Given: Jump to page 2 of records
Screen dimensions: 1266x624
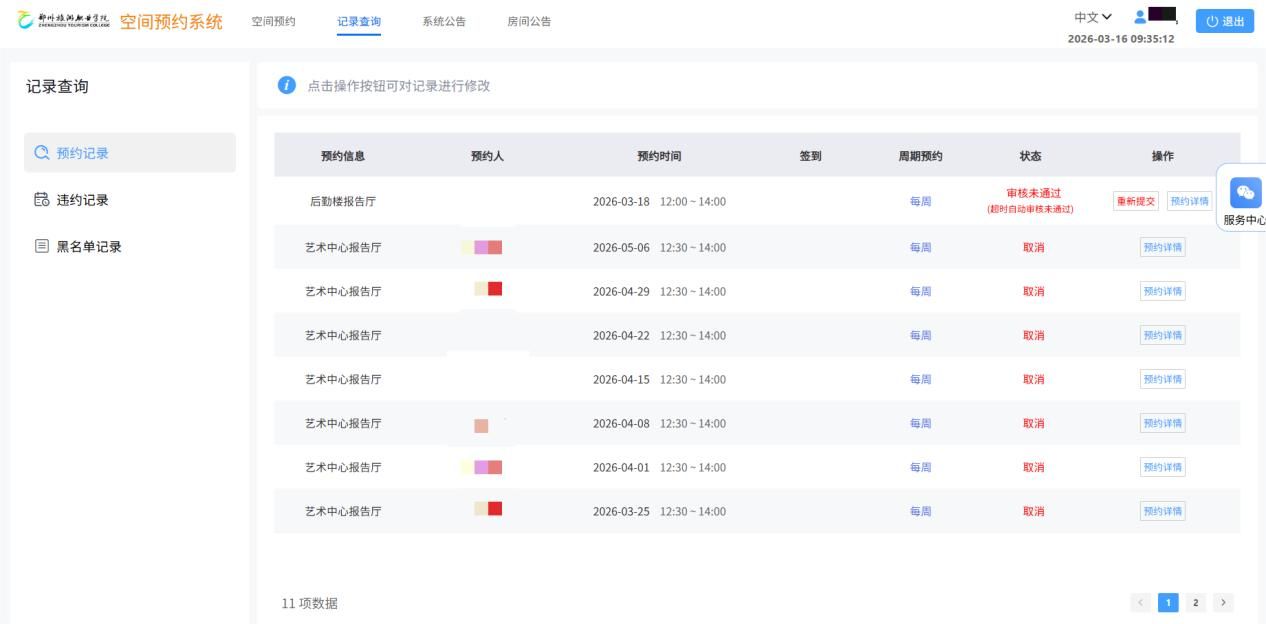Looking at the screenshot, I should click(x=1195, y=602).
